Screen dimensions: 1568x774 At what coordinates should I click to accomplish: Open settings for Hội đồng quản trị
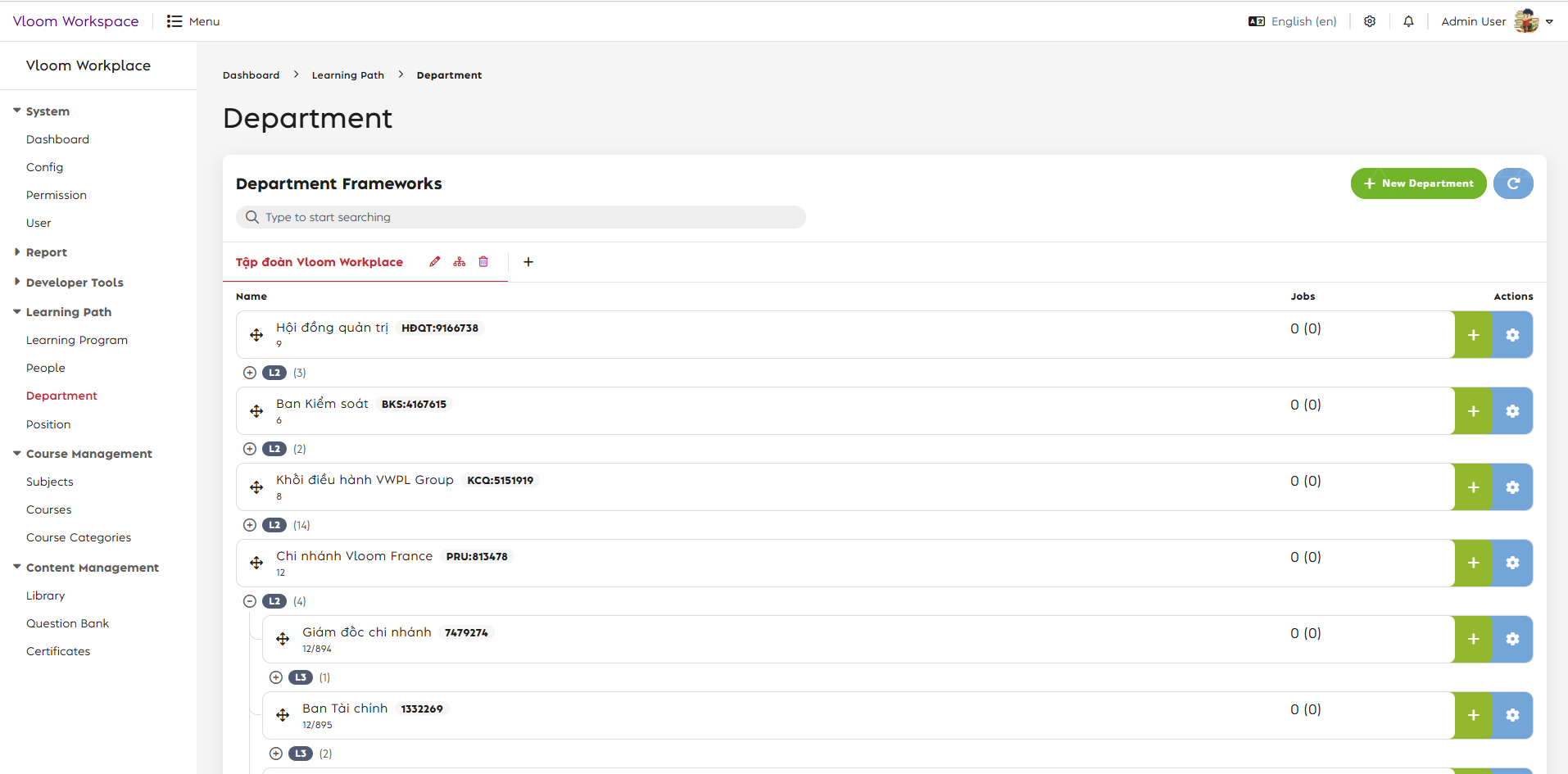(1512, 335)
